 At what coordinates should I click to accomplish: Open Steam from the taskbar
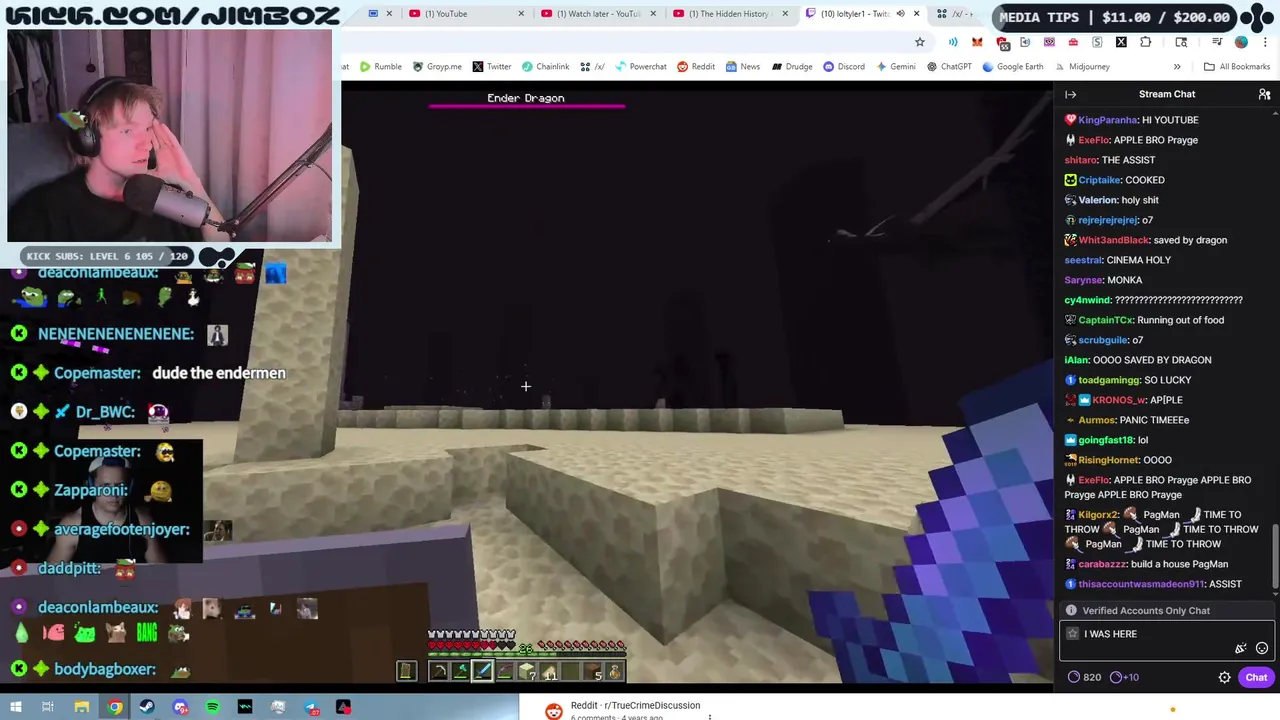coord(147,707)
